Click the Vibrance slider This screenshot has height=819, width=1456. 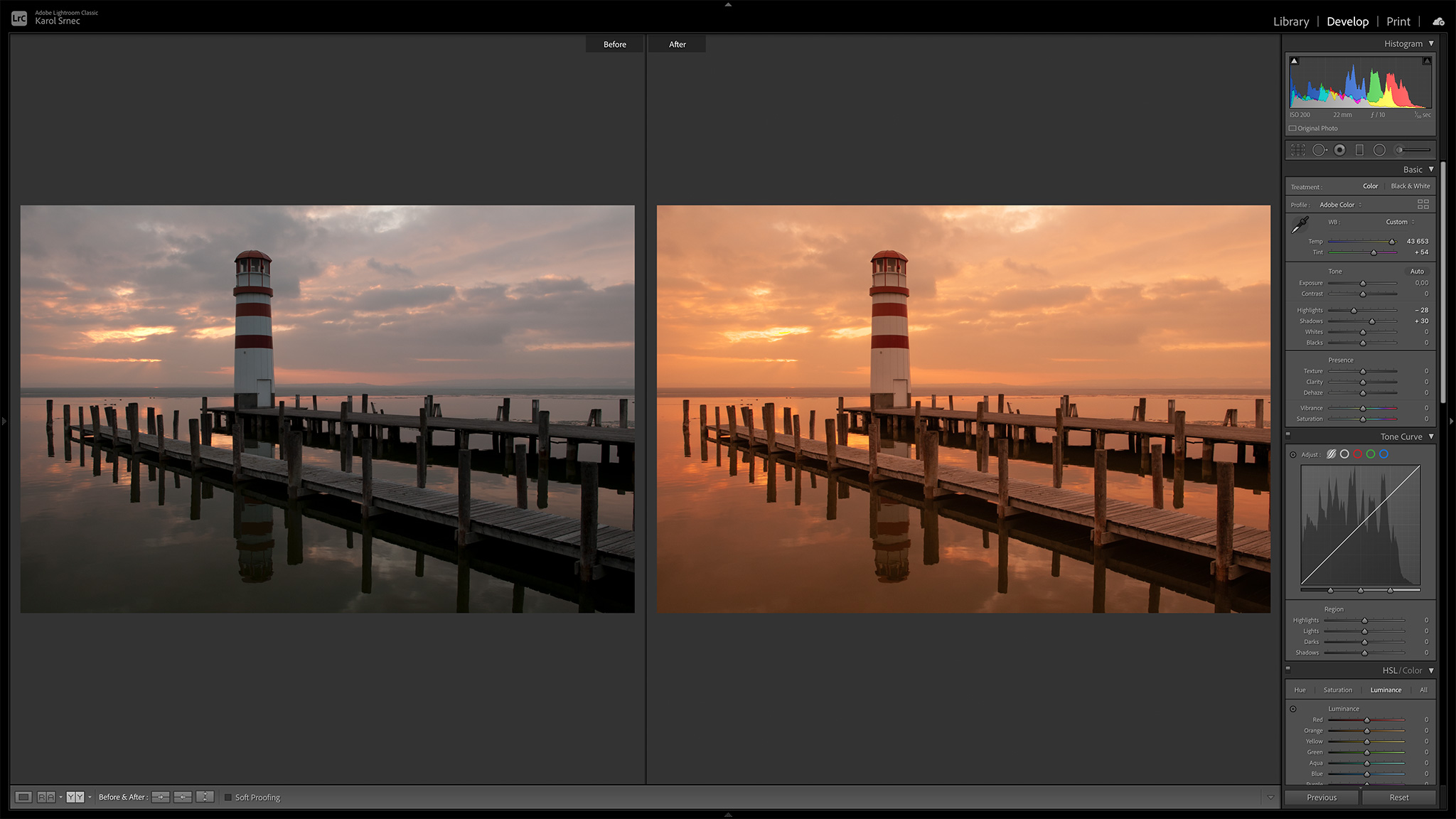click(x=1363, y=408)
